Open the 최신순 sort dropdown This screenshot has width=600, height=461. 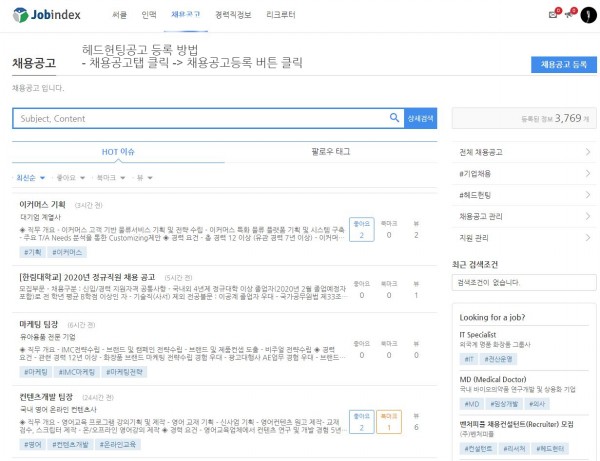point(25,177)
